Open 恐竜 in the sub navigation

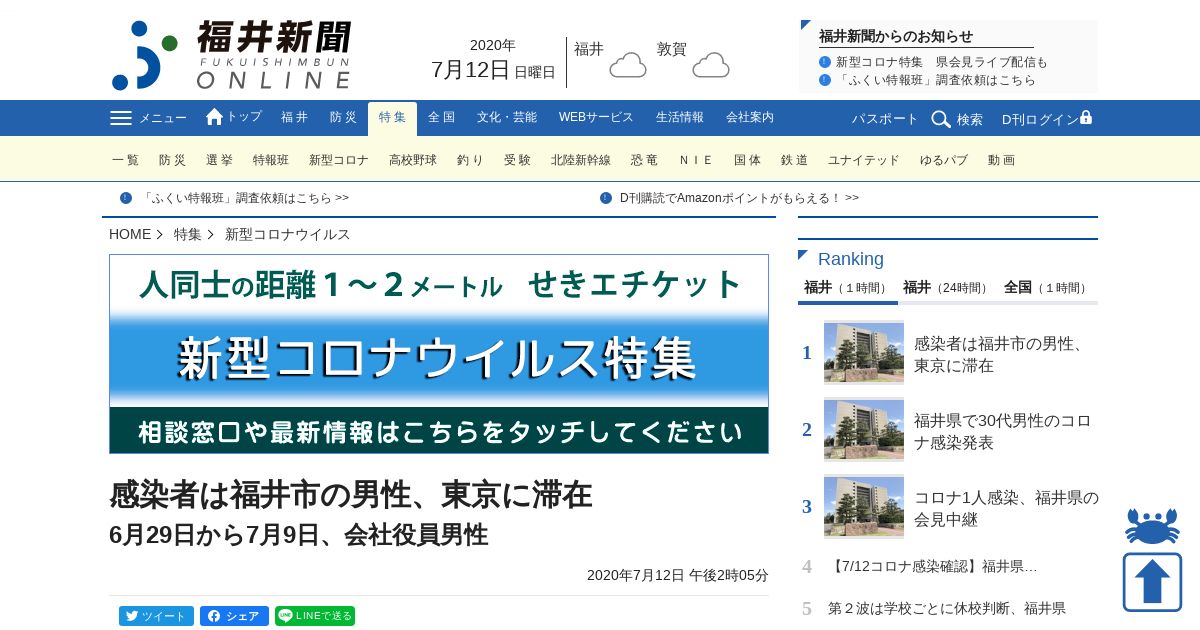[x=644, y=160]
